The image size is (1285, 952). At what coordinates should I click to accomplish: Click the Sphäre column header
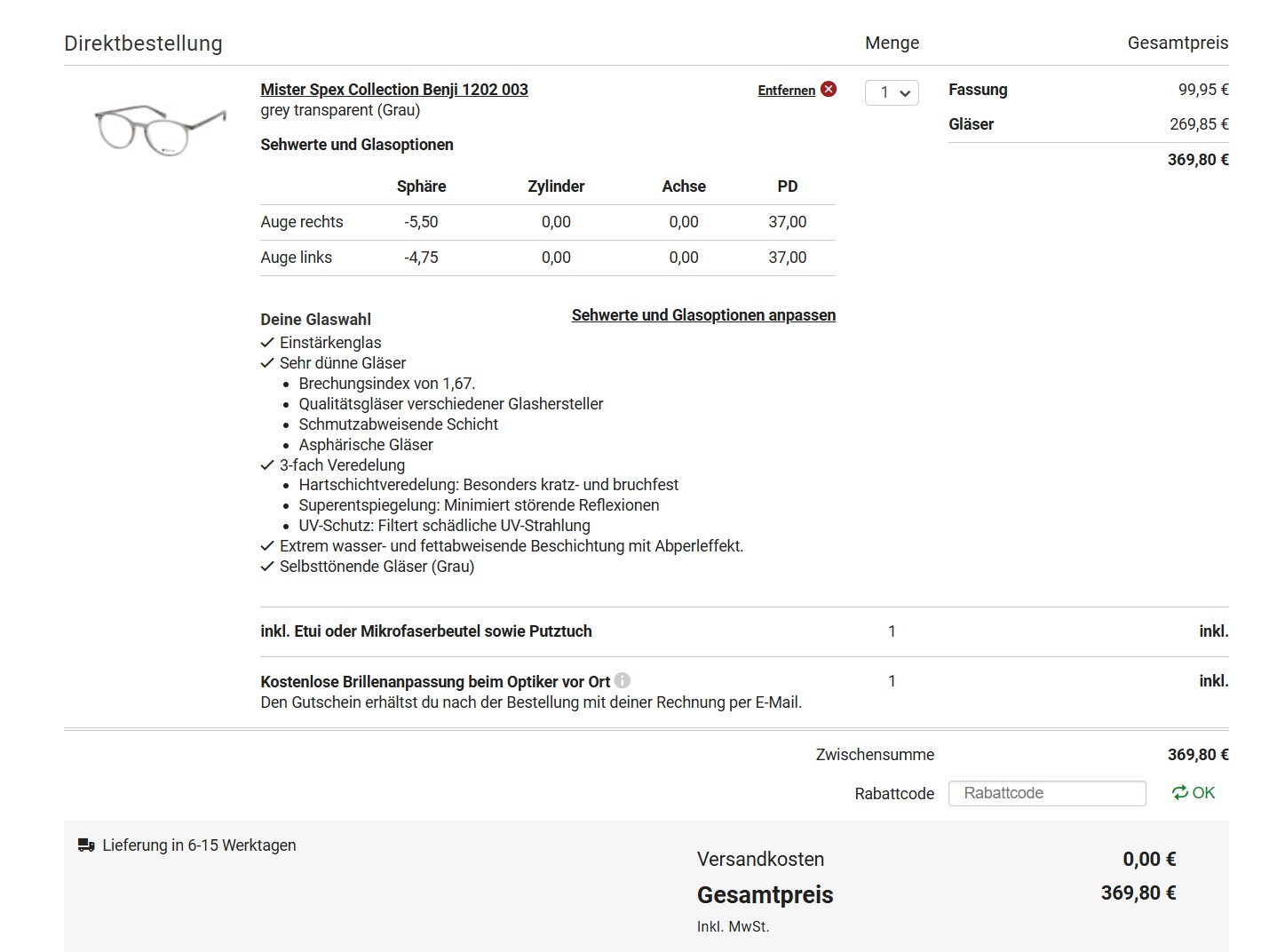pyautogui.click(x=421, y=186)
